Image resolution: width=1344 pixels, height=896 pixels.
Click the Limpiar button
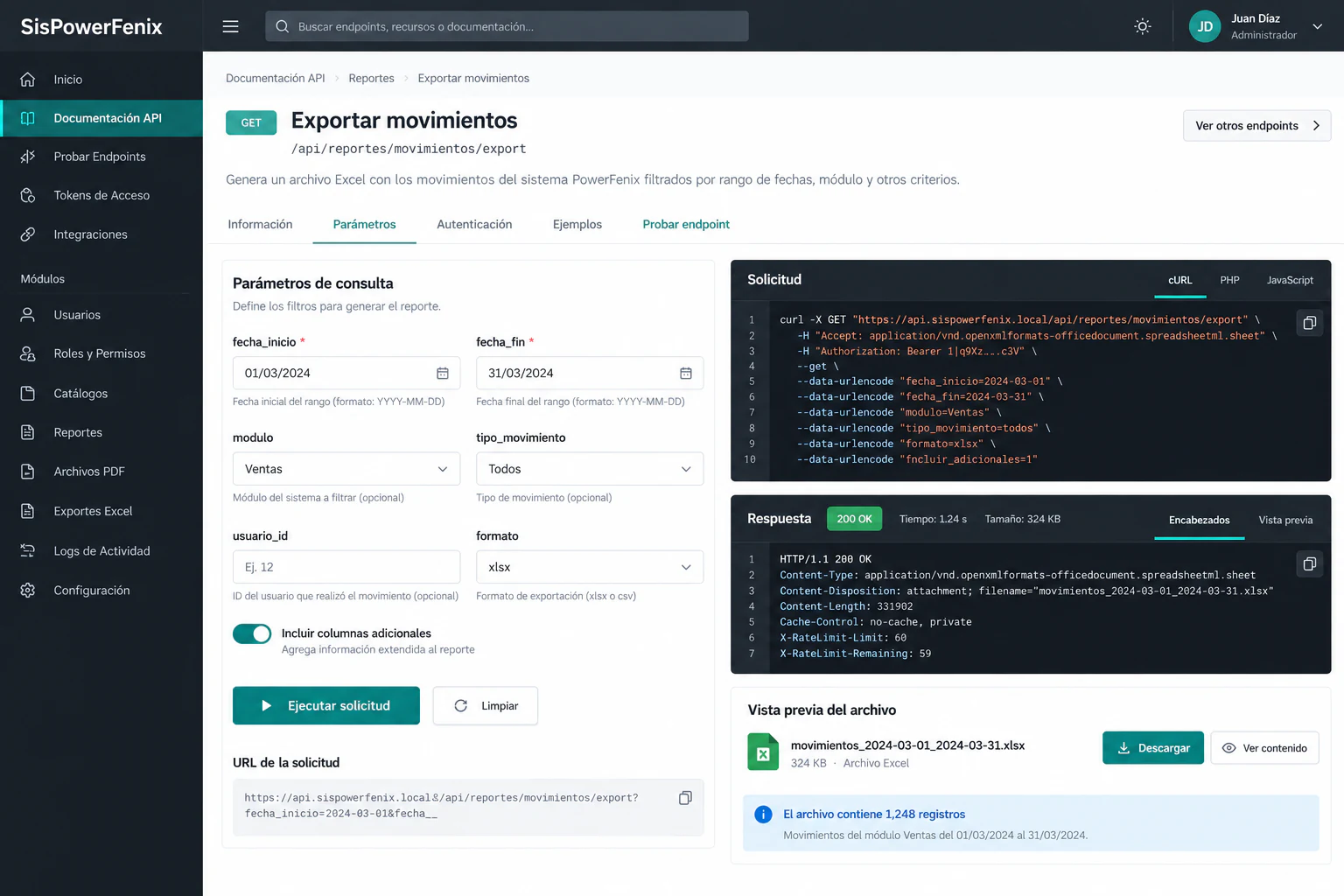click(x=486, y=705)
